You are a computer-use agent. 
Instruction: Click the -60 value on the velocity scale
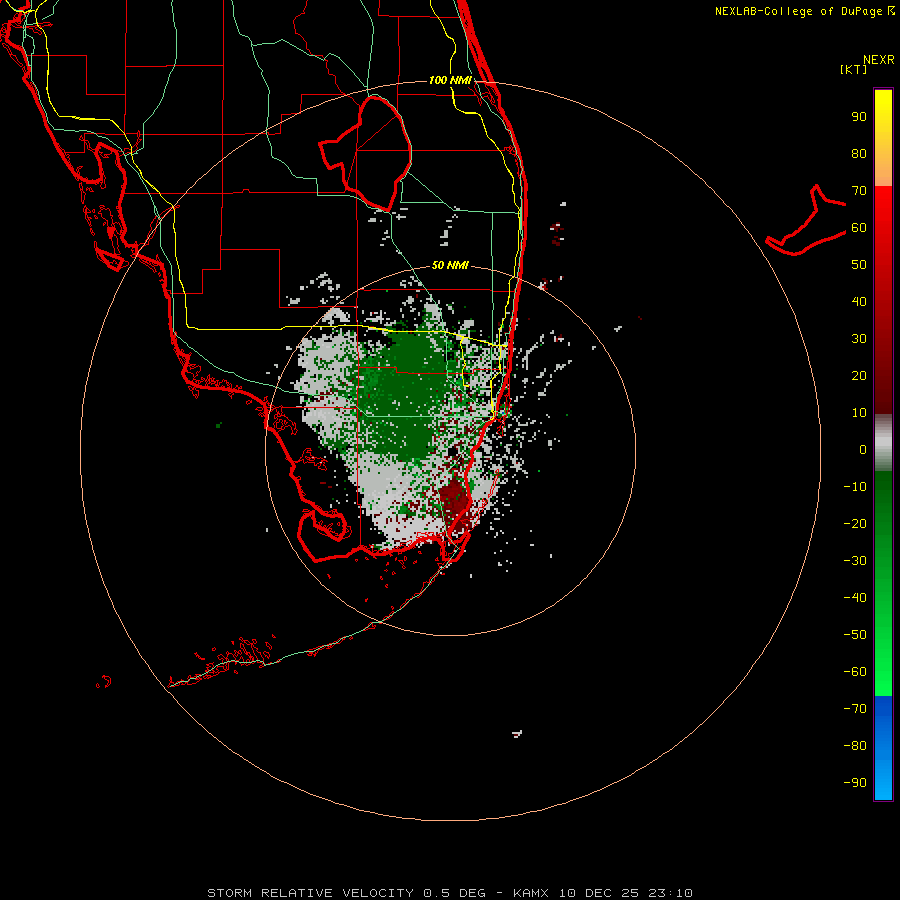point(855,672)
